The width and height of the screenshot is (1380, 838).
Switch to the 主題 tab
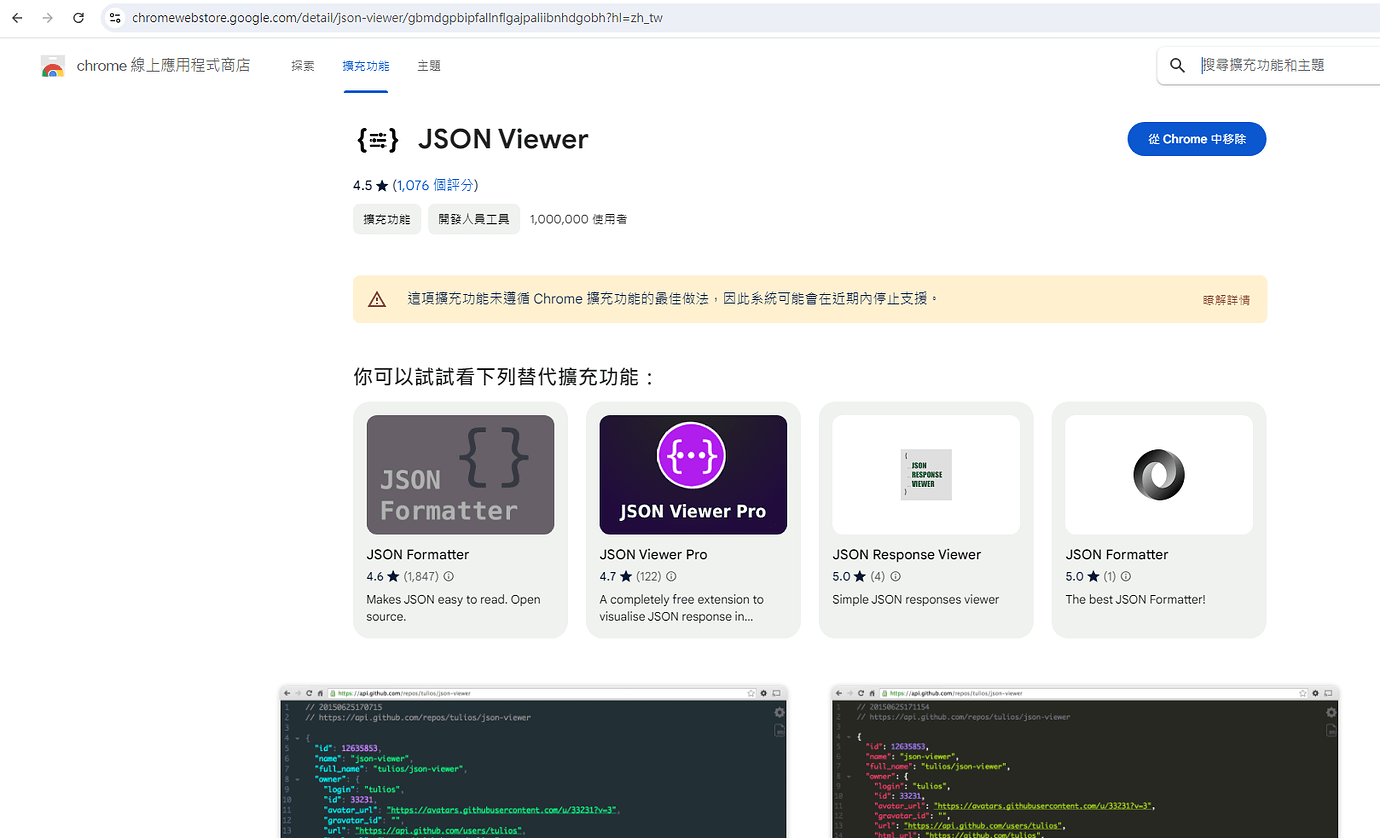click(428, 65)
